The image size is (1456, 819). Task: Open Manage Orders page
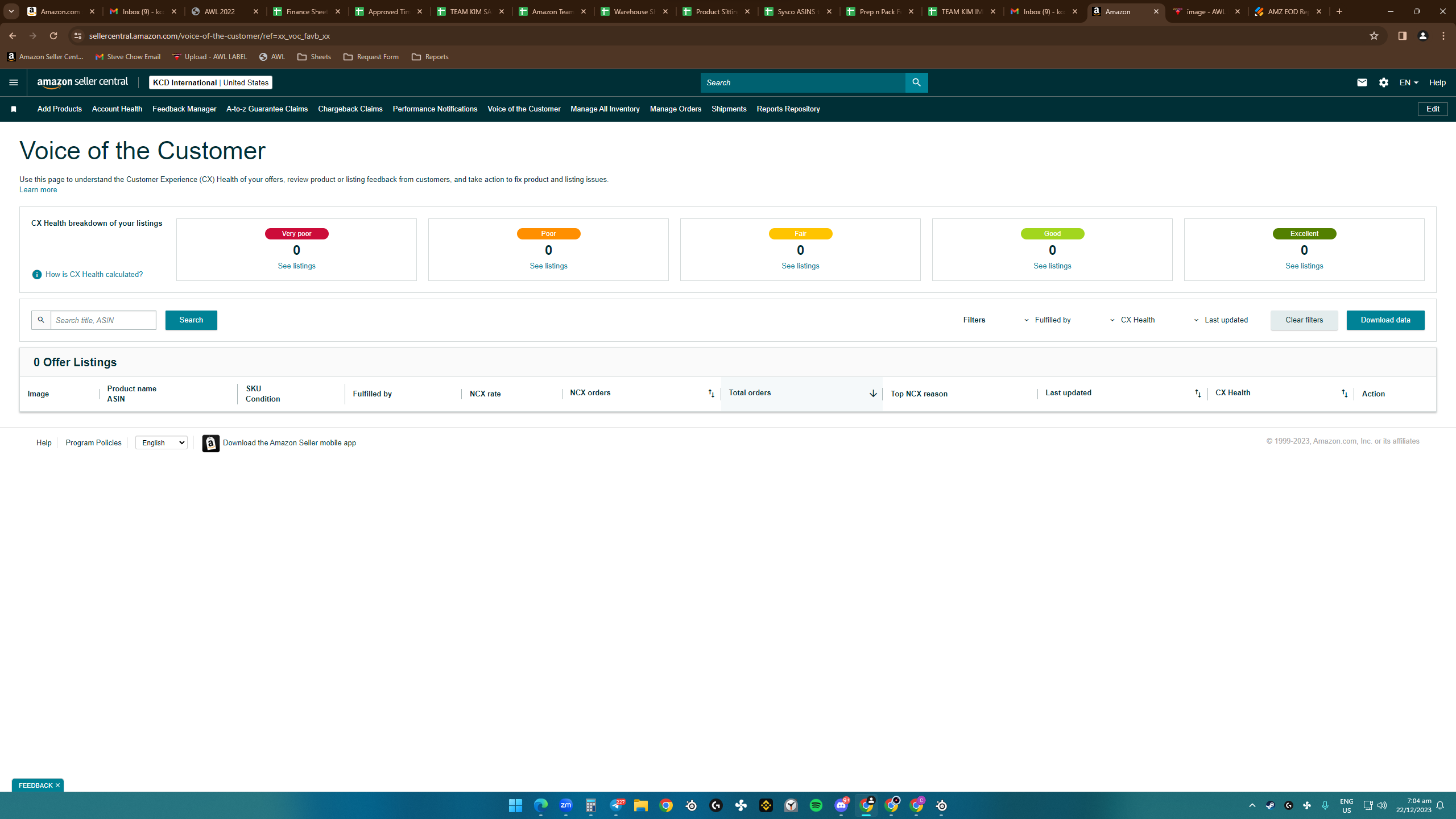pyautogui.click(x=676, y=109)
